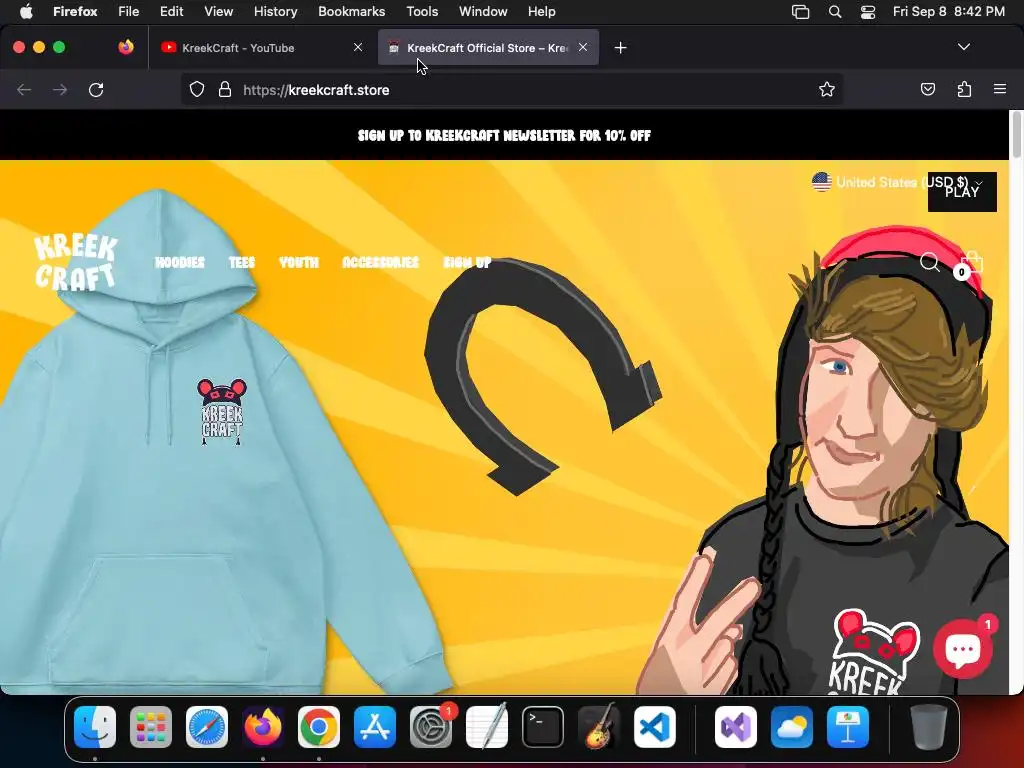Open the Accessories store category

tap(380, 263)
